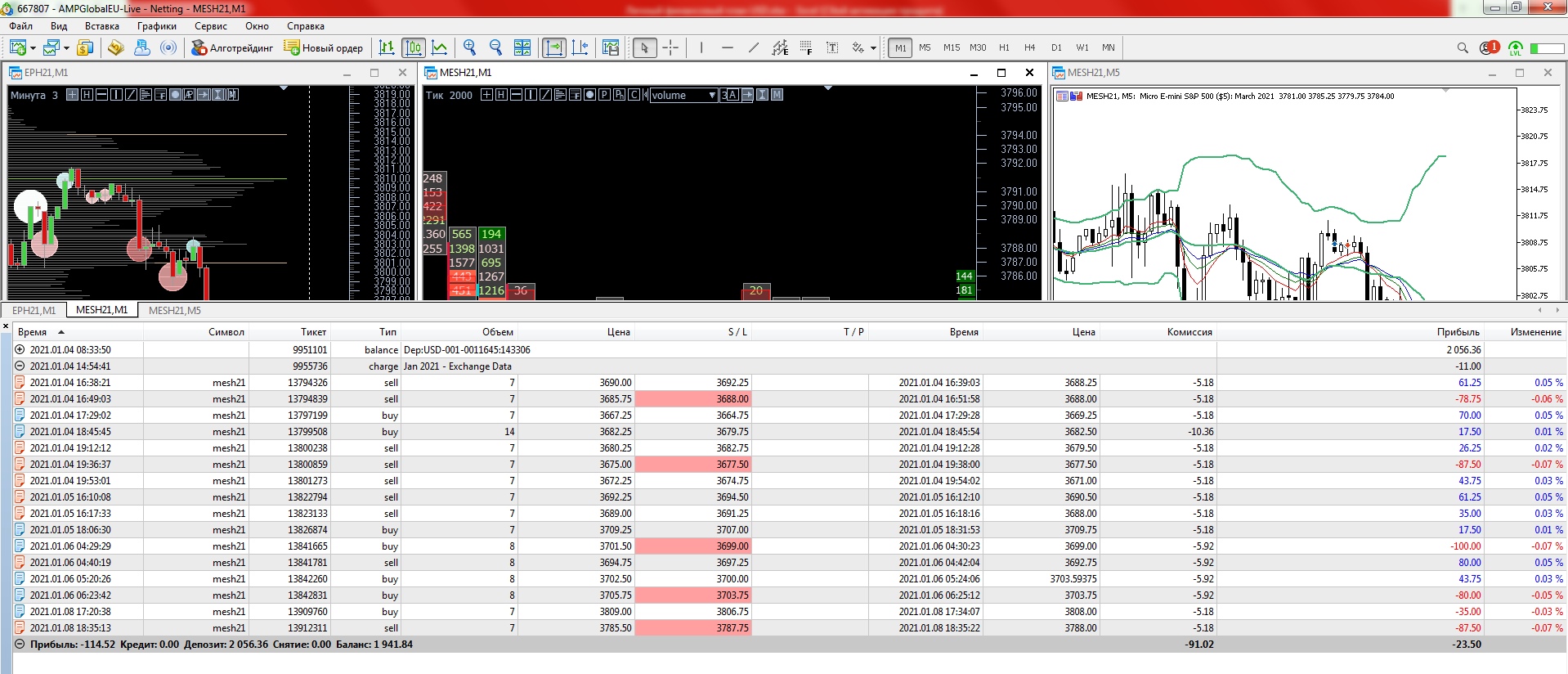Open search with the magnifier icon
The width and height of the screenshot is (1568, 674).
(x=1463, y=47)
